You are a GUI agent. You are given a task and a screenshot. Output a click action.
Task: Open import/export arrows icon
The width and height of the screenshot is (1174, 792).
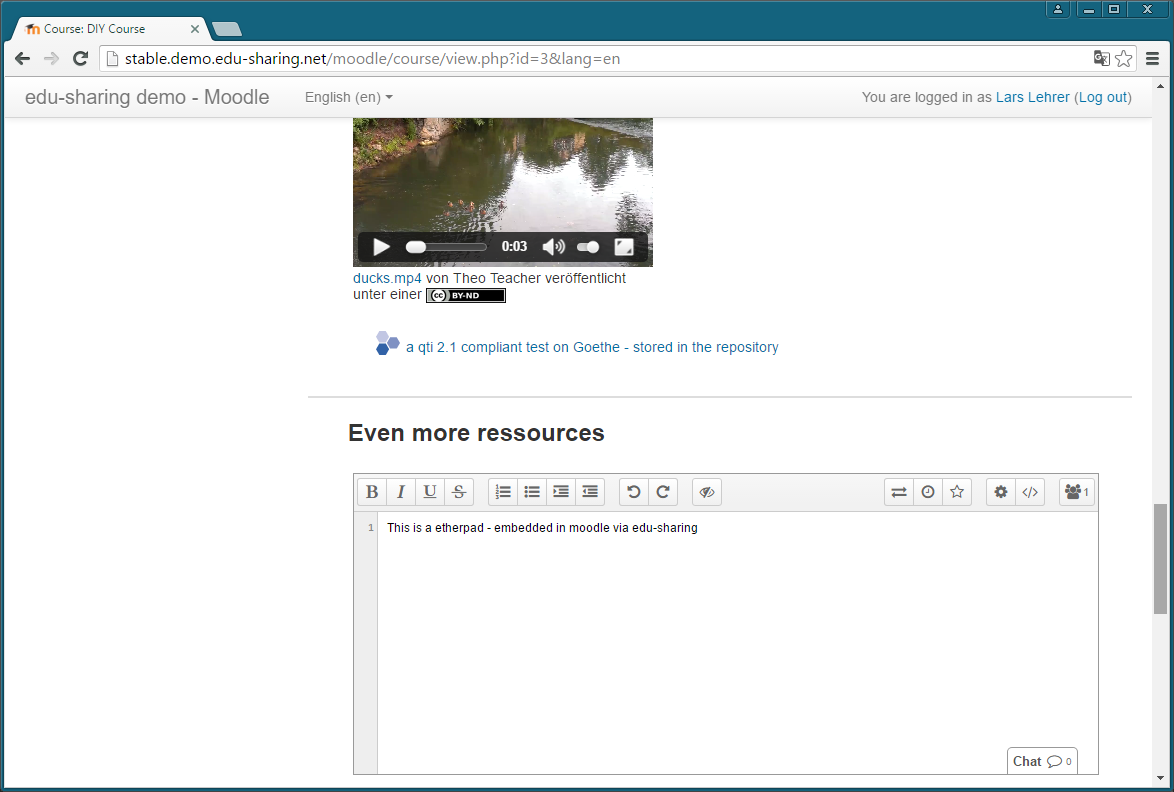point(898,492)
